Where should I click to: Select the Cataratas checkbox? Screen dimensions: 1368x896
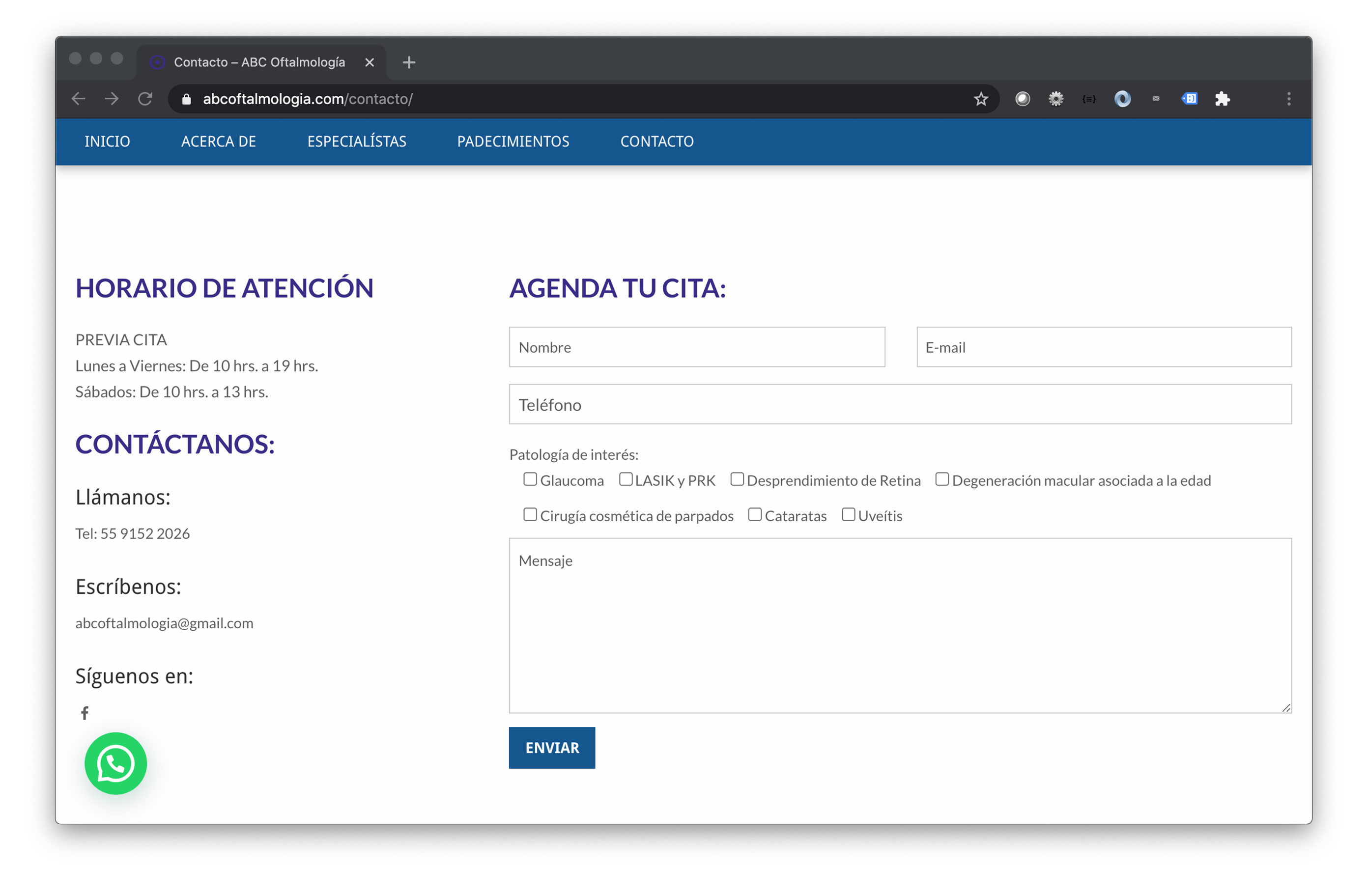coord(755,514)
